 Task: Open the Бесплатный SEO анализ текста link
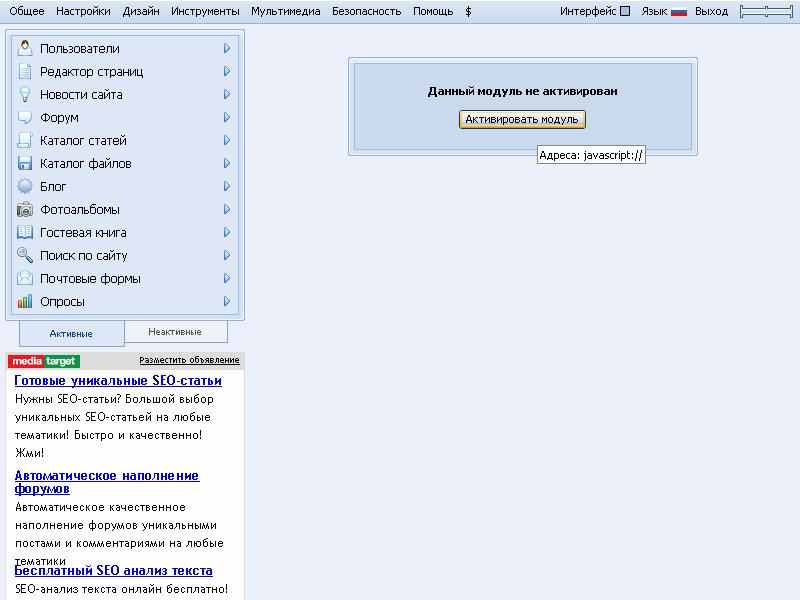(x=113, y=570)
